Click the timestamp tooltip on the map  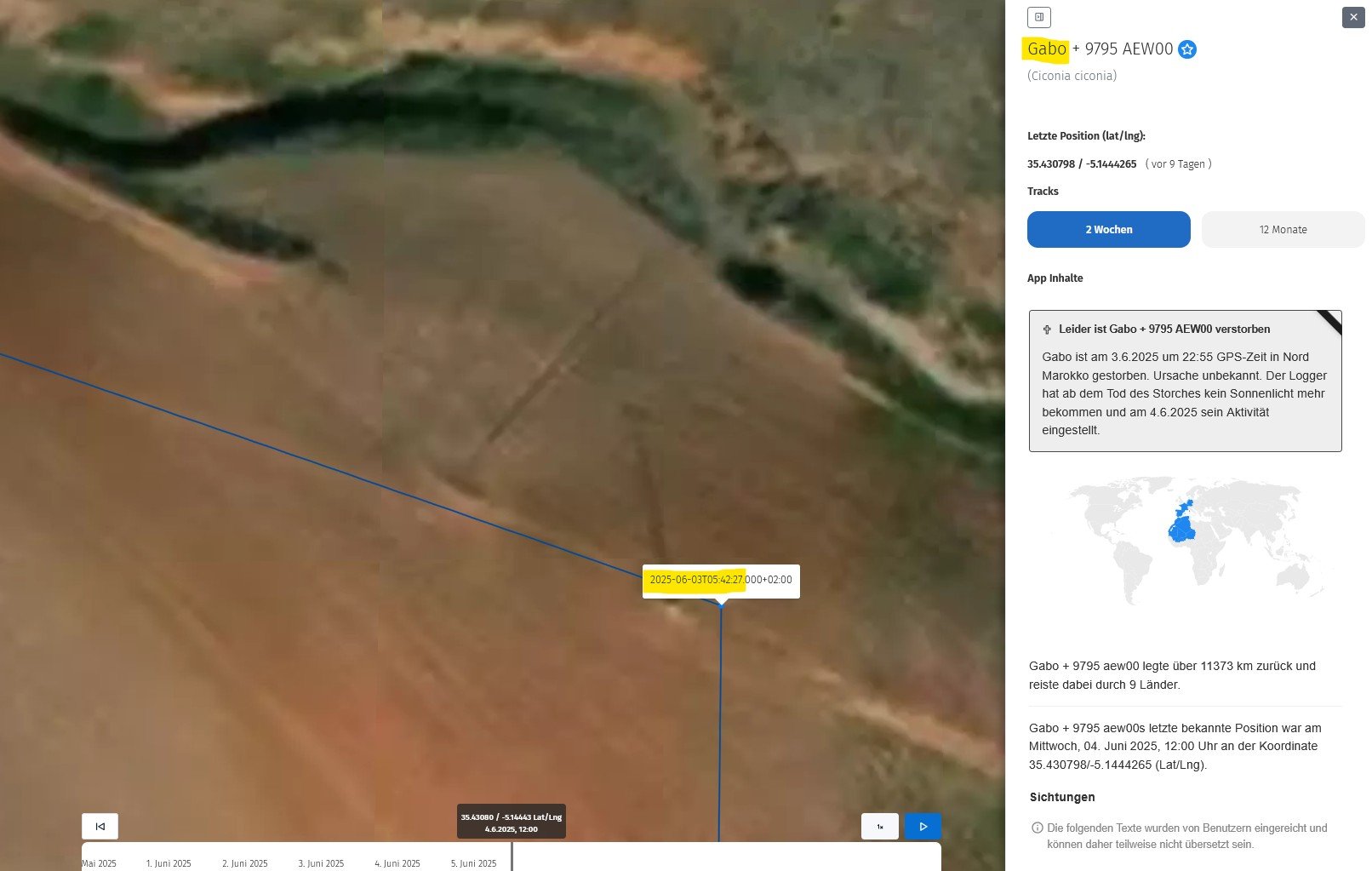click(720, 580)
